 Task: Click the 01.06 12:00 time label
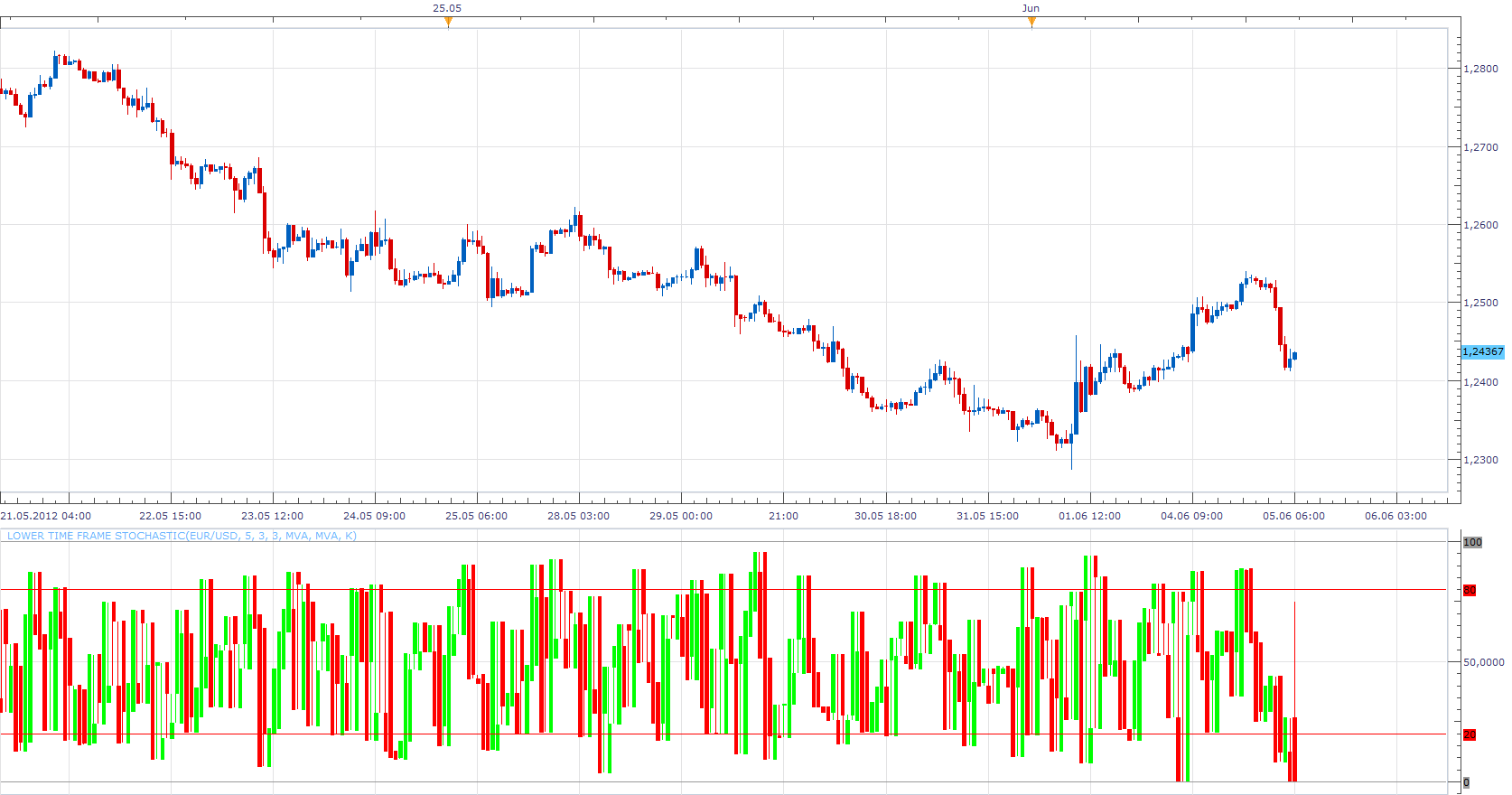pos(1089,516)
